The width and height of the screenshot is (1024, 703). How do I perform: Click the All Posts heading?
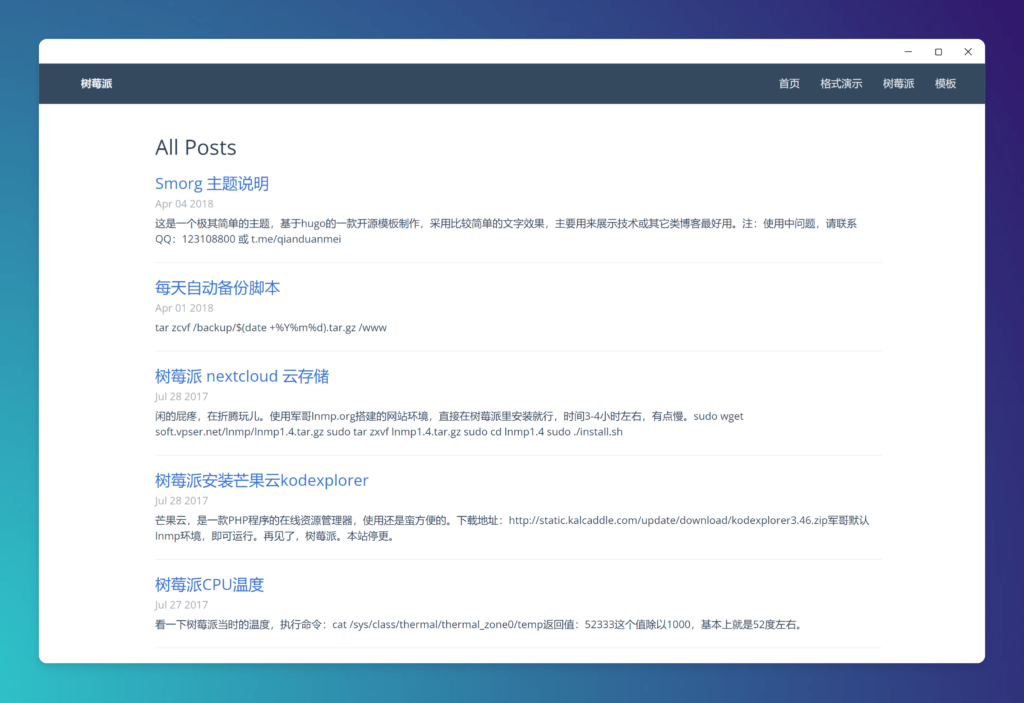coord(196,147)
